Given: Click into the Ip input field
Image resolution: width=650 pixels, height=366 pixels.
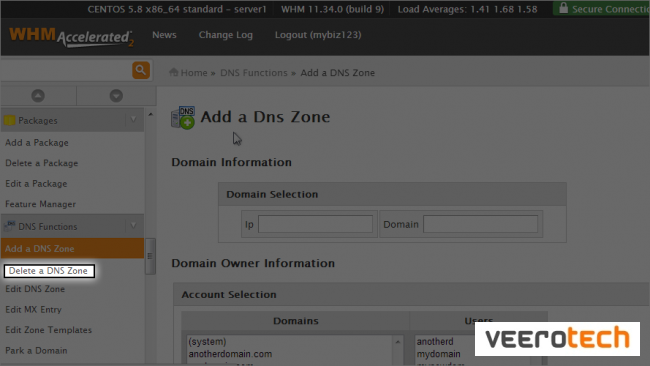Looking at the screenshot, I should [x=315, y=224].
